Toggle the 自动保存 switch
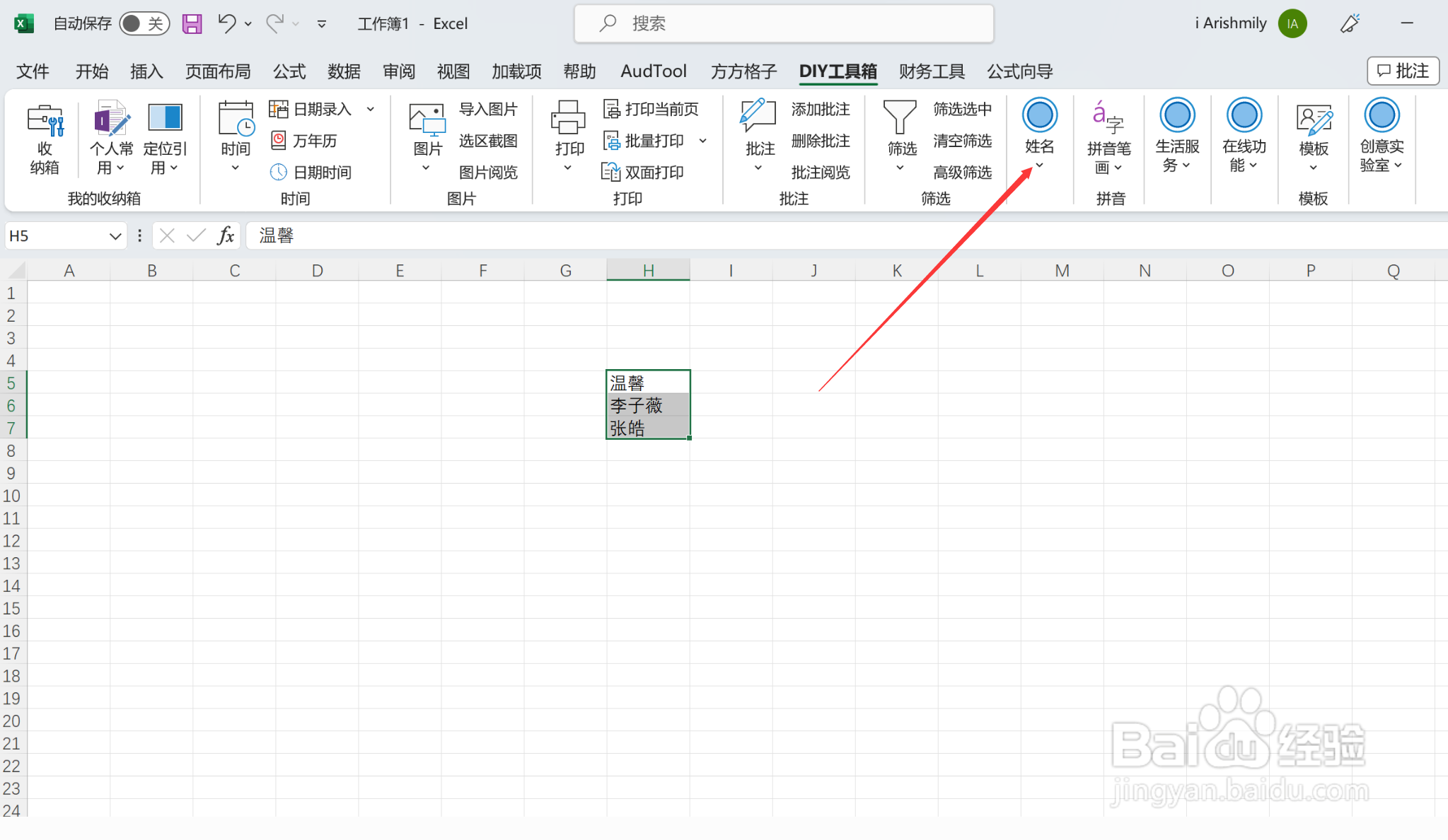 (x=144, y=24)
